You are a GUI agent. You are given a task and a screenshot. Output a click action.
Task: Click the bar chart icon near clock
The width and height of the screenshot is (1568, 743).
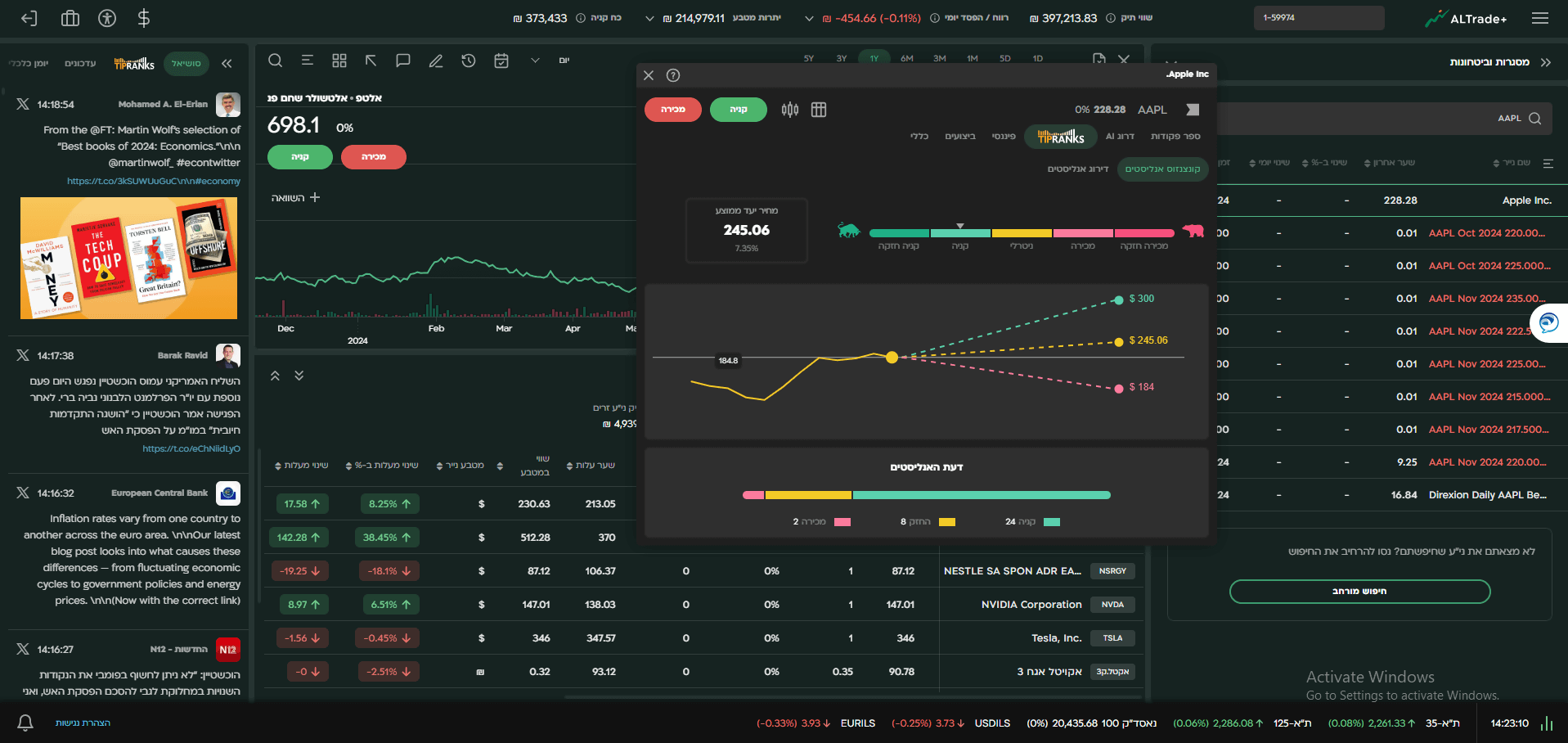click(1547, 723)
